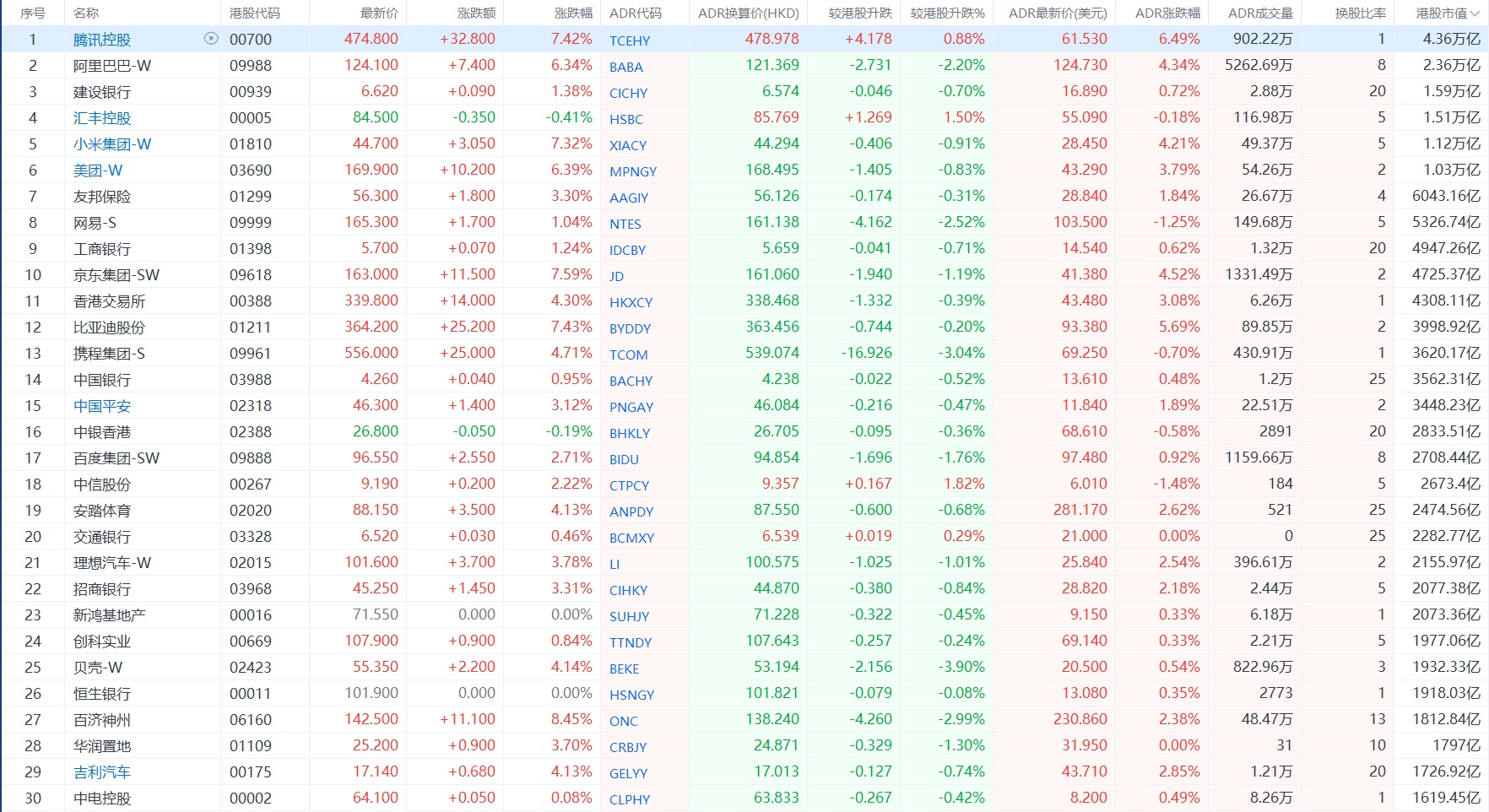Viewport: 1489px width, 812px height.
Task: Click the BYDDY ADR code link
Action: click(631, 328)
